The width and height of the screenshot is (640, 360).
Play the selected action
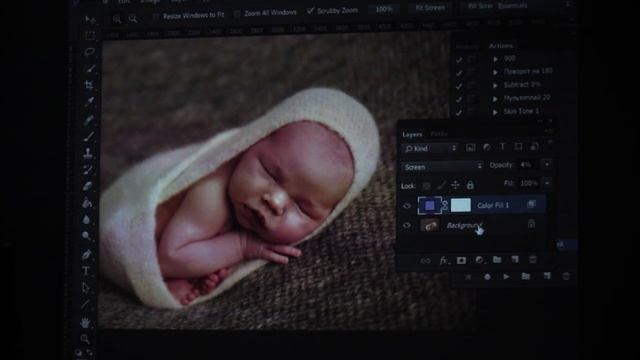click(507, 276)
